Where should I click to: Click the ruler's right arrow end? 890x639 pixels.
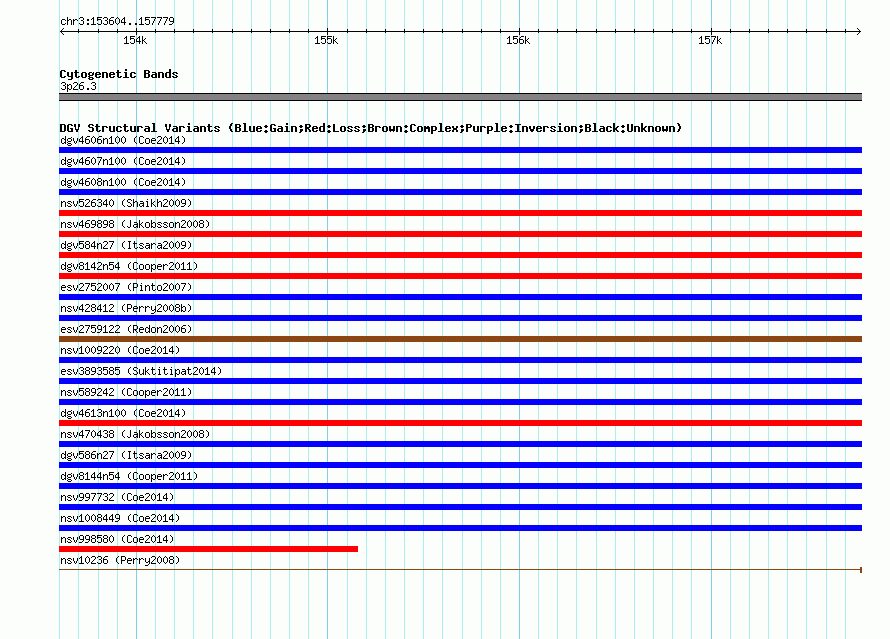[859, 31]
